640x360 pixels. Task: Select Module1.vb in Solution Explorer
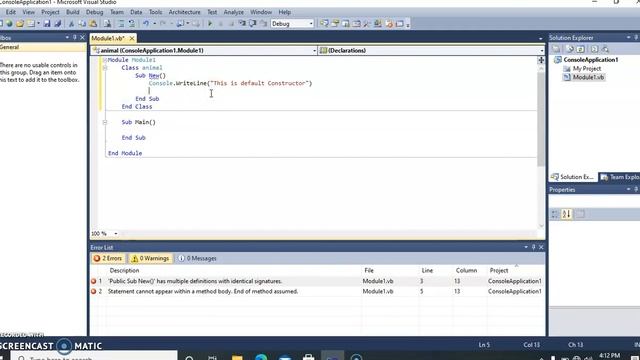[x=588, y=77]
